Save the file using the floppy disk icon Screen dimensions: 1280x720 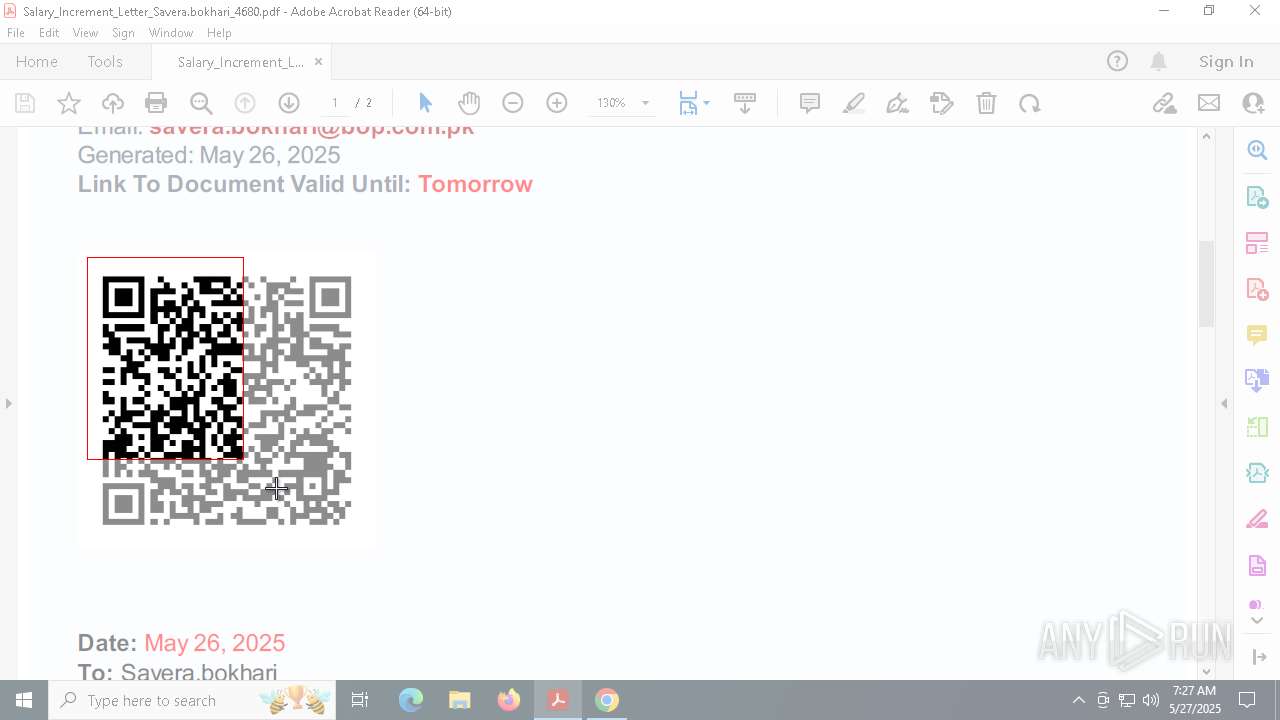pyautogui.click(x=25, y=103)
